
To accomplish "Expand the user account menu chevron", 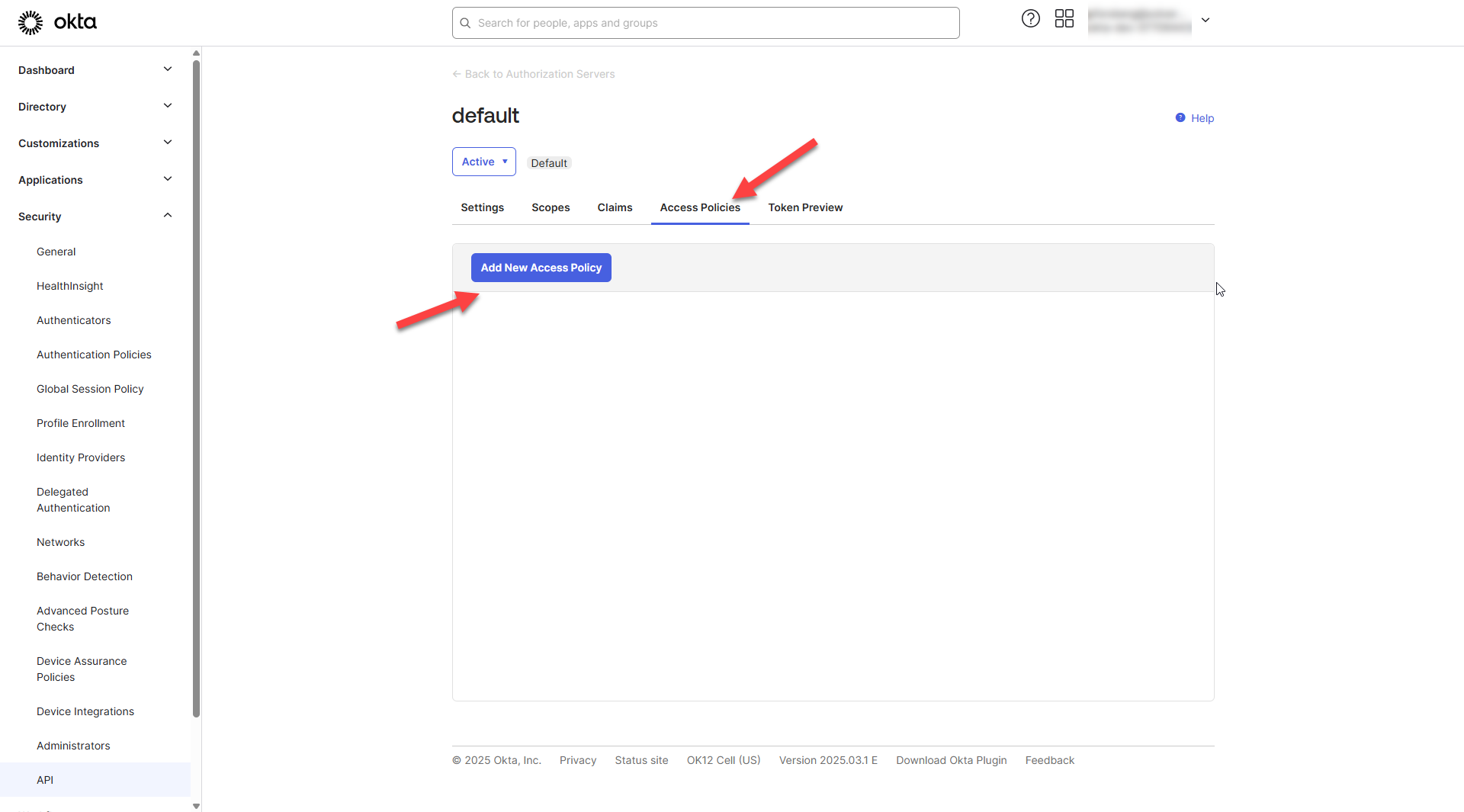I will pos(1206,21).
